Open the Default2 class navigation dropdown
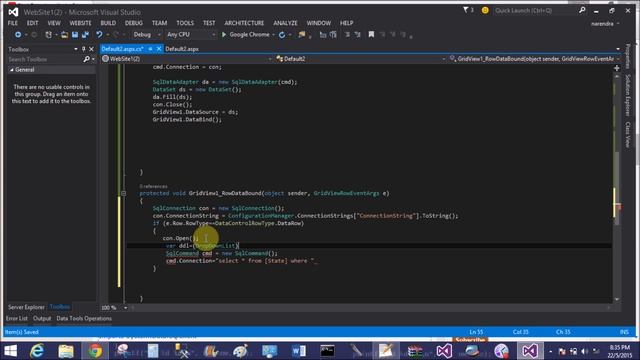The height and width of the screenshot is (360, 640). tap(361, 59)
